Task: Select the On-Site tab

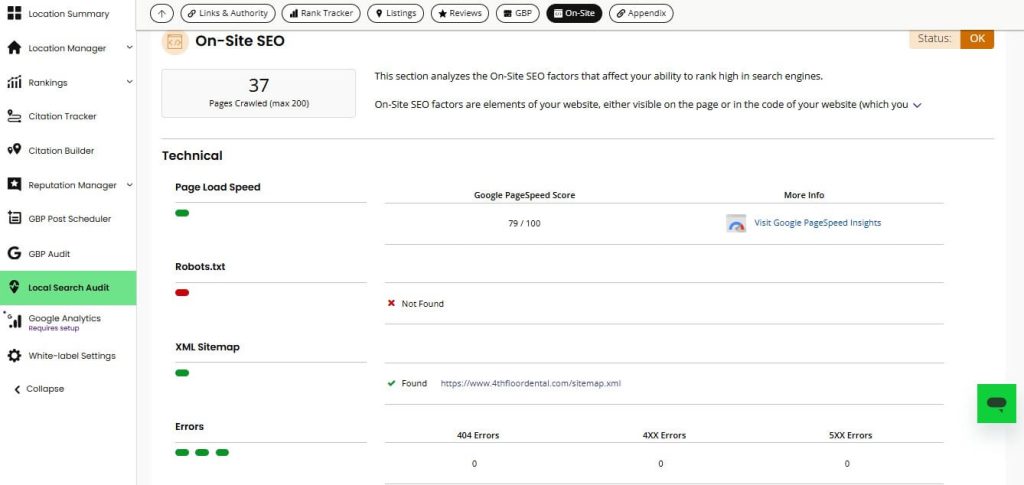Action: pyautogui.click(x=574, y=13)
